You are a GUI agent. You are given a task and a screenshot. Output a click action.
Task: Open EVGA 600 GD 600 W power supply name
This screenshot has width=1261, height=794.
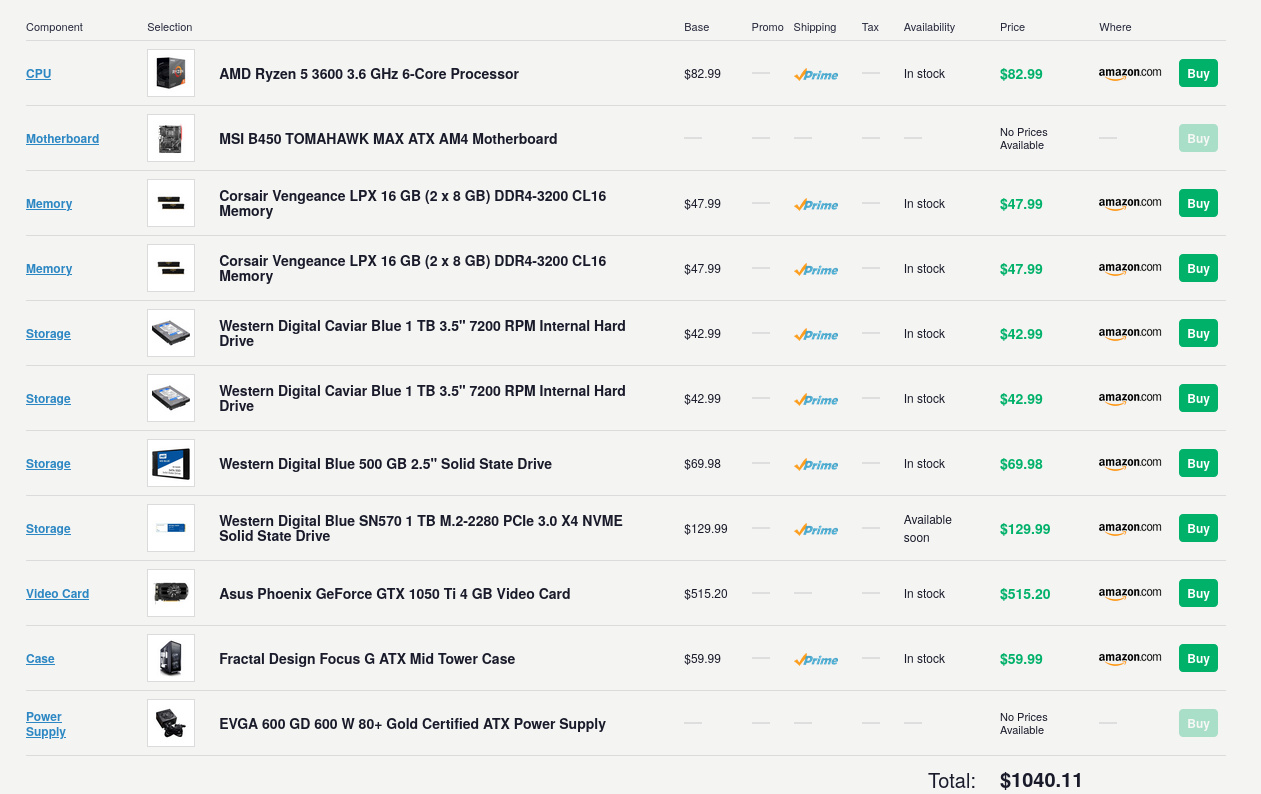click(x=412, y=724)
